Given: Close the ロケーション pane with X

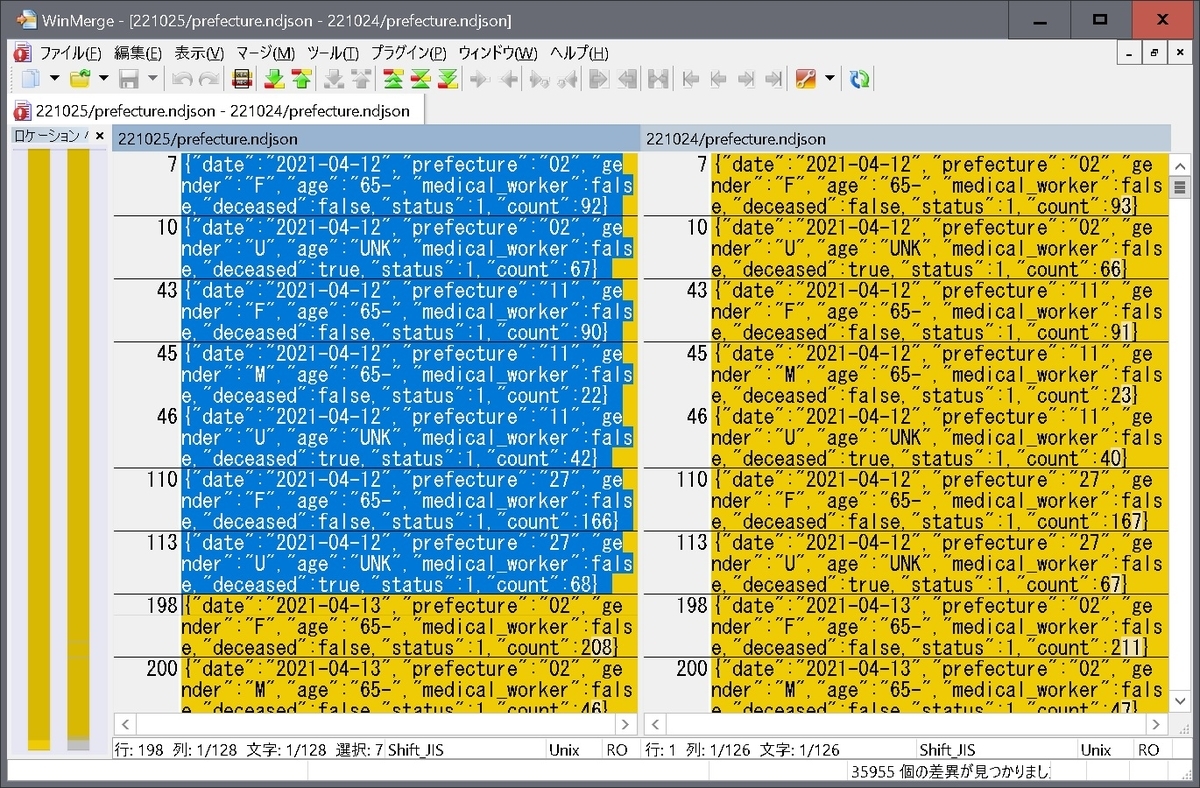Looking at the screenshot, I should 99,136.
